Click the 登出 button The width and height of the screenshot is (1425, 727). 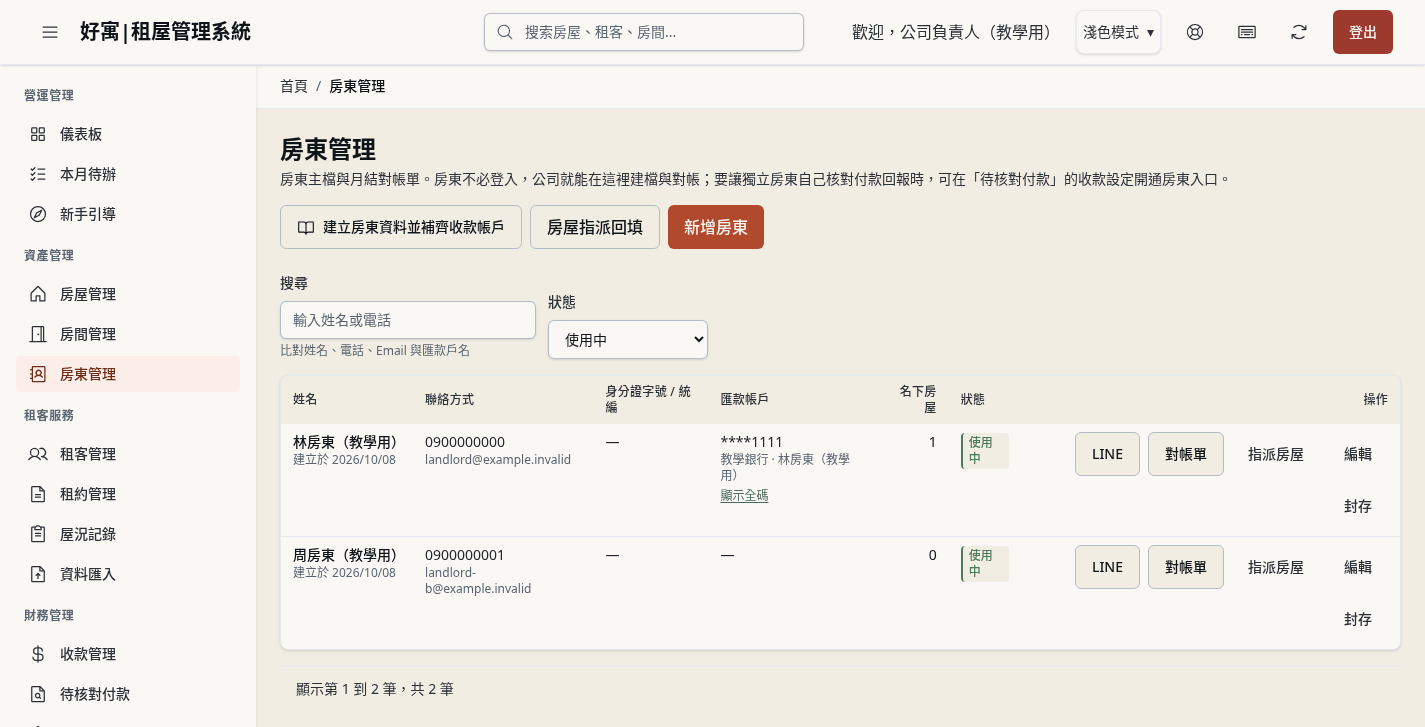tap(1363, 32)
